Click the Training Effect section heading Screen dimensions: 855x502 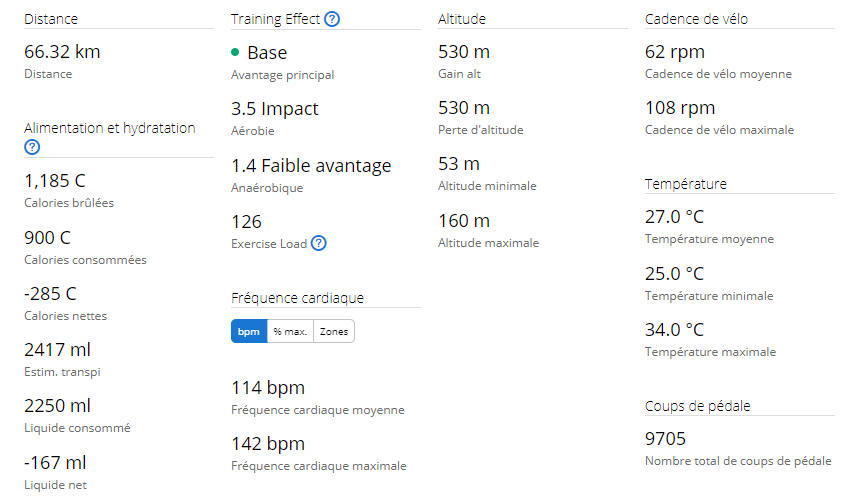275,19
